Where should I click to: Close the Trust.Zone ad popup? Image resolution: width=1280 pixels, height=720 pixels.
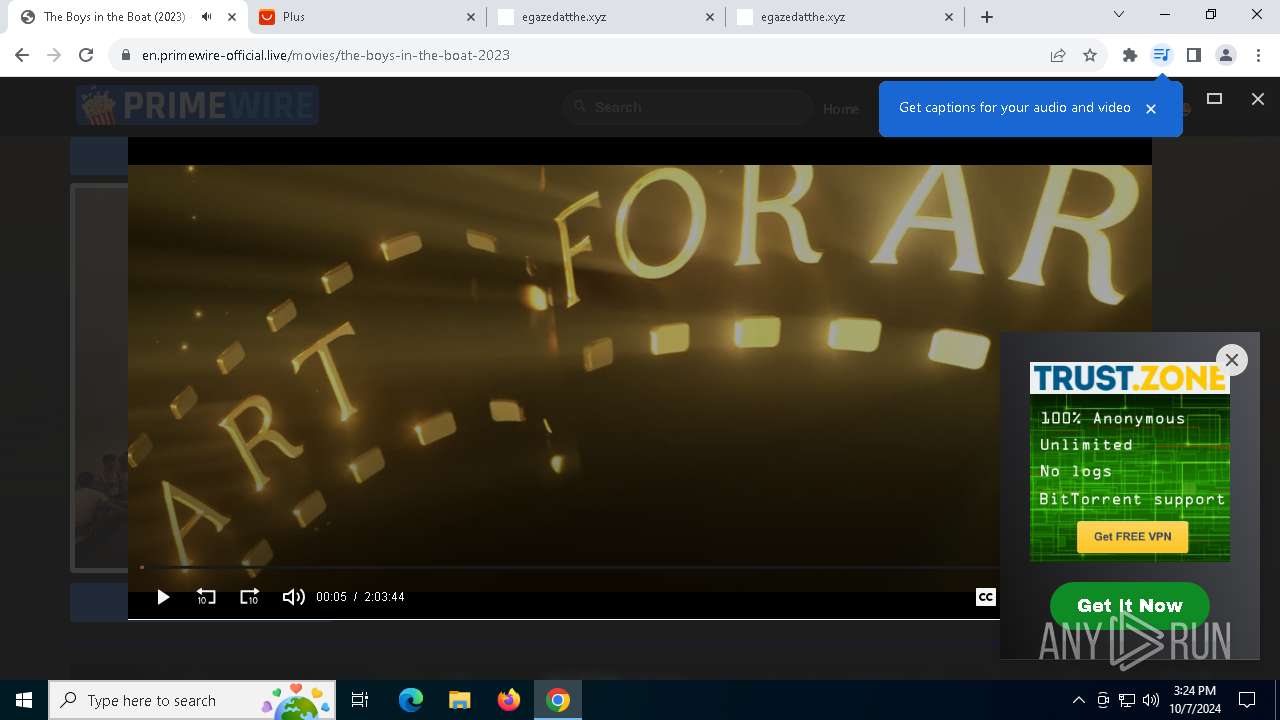pos(1232,360)
